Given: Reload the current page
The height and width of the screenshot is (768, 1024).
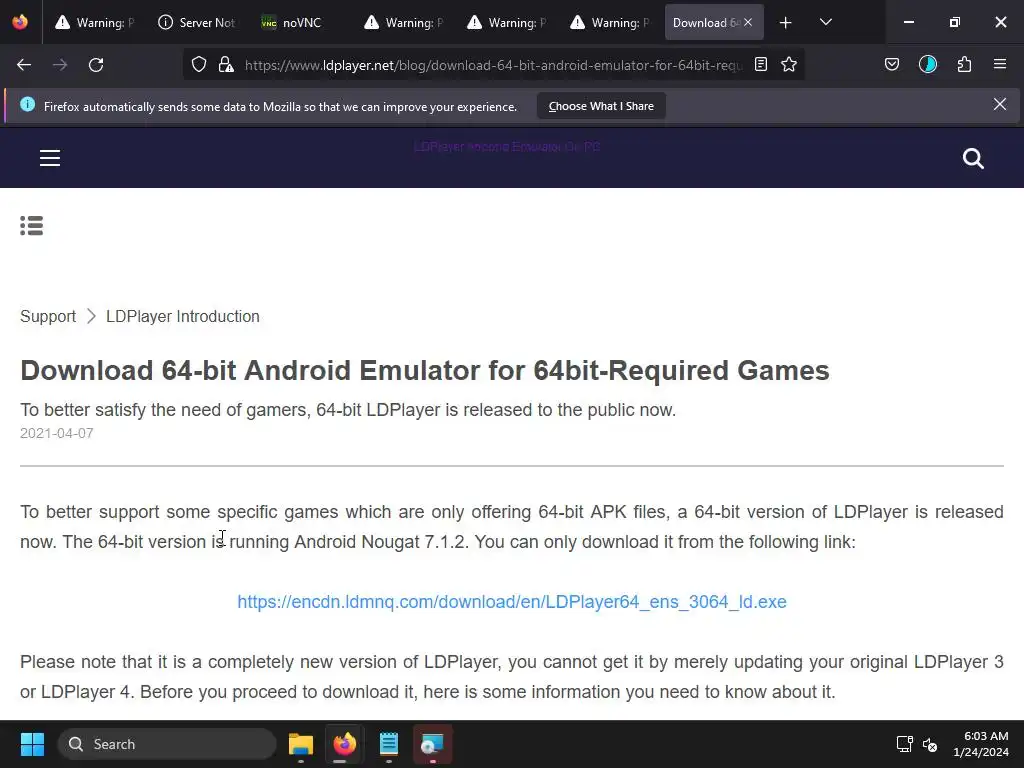Looking at the screenshot, I should pos(96,65).
